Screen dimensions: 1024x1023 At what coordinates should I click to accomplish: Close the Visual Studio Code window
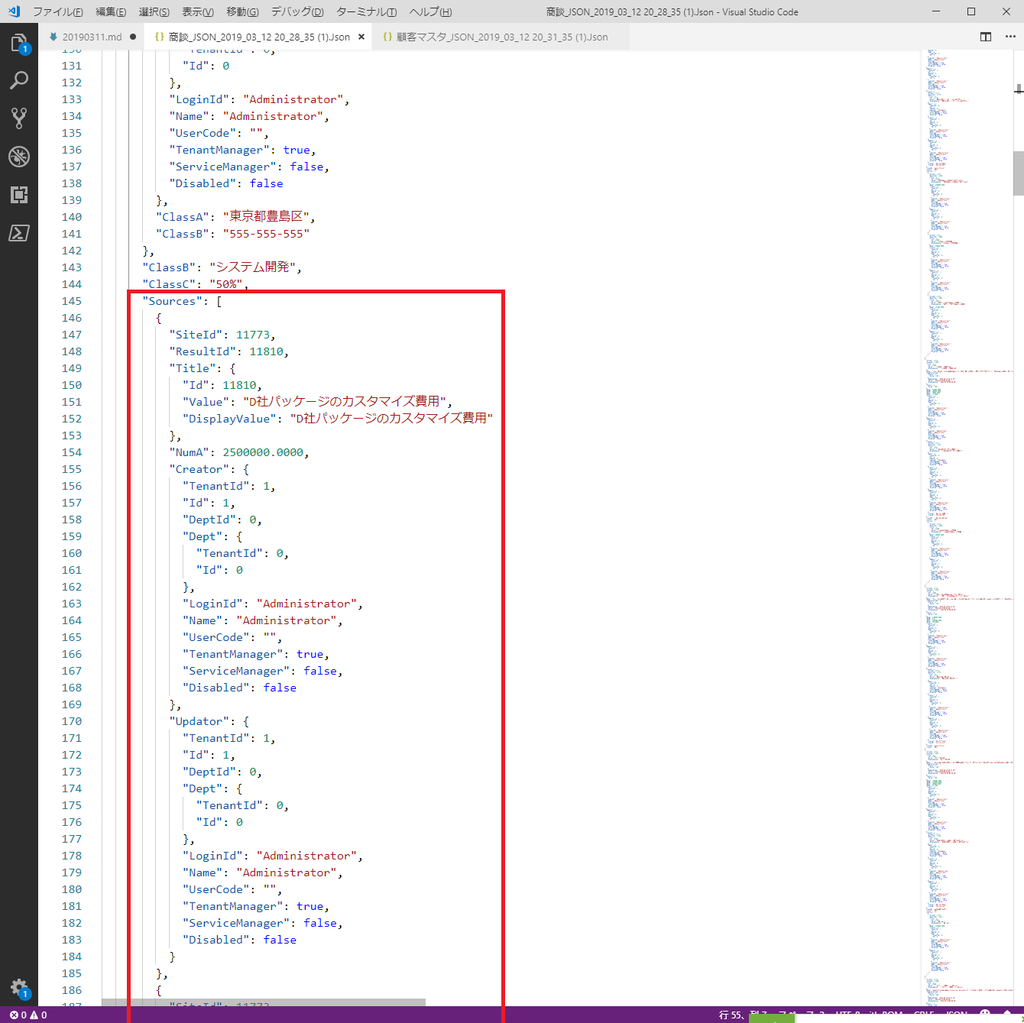[x=1006, y=11]
